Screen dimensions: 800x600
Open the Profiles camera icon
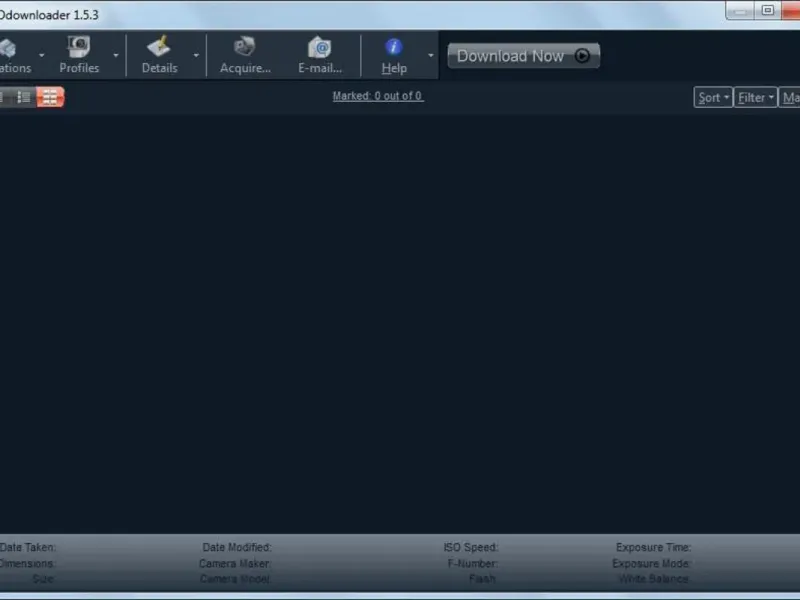click(x=79, y=47)
